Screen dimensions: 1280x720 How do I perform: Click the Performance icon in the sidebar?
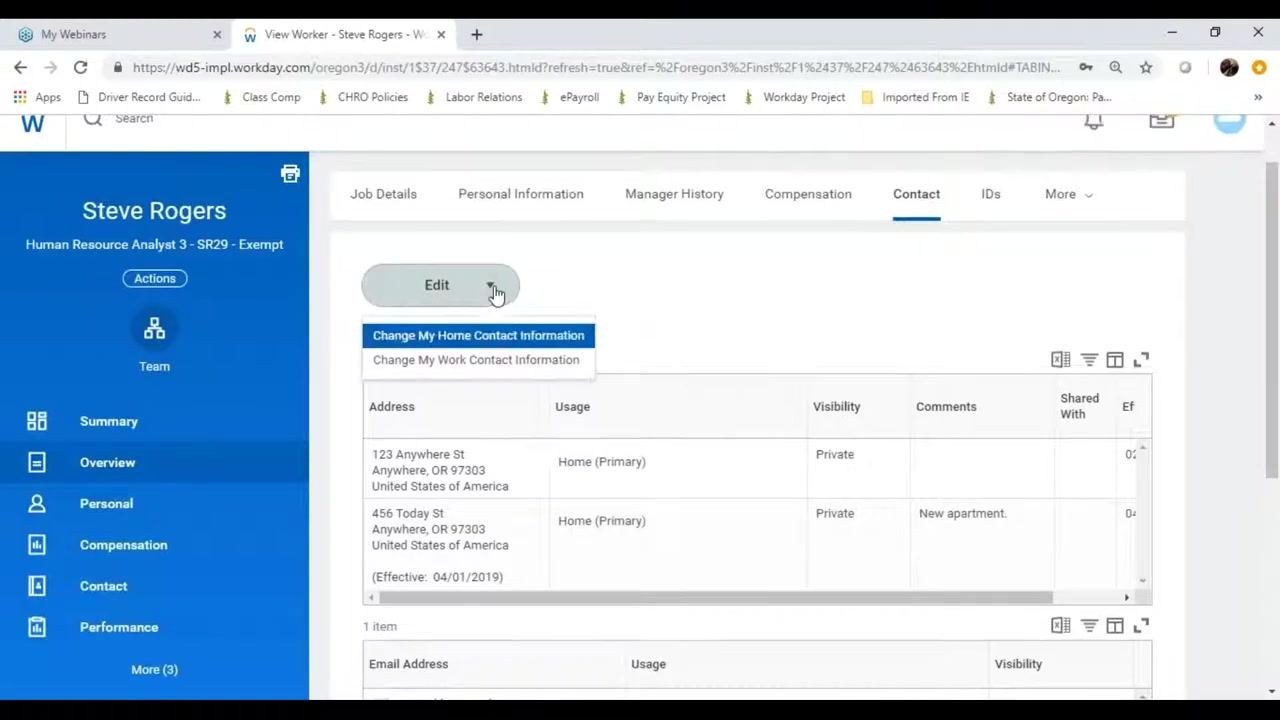[37, 627]
